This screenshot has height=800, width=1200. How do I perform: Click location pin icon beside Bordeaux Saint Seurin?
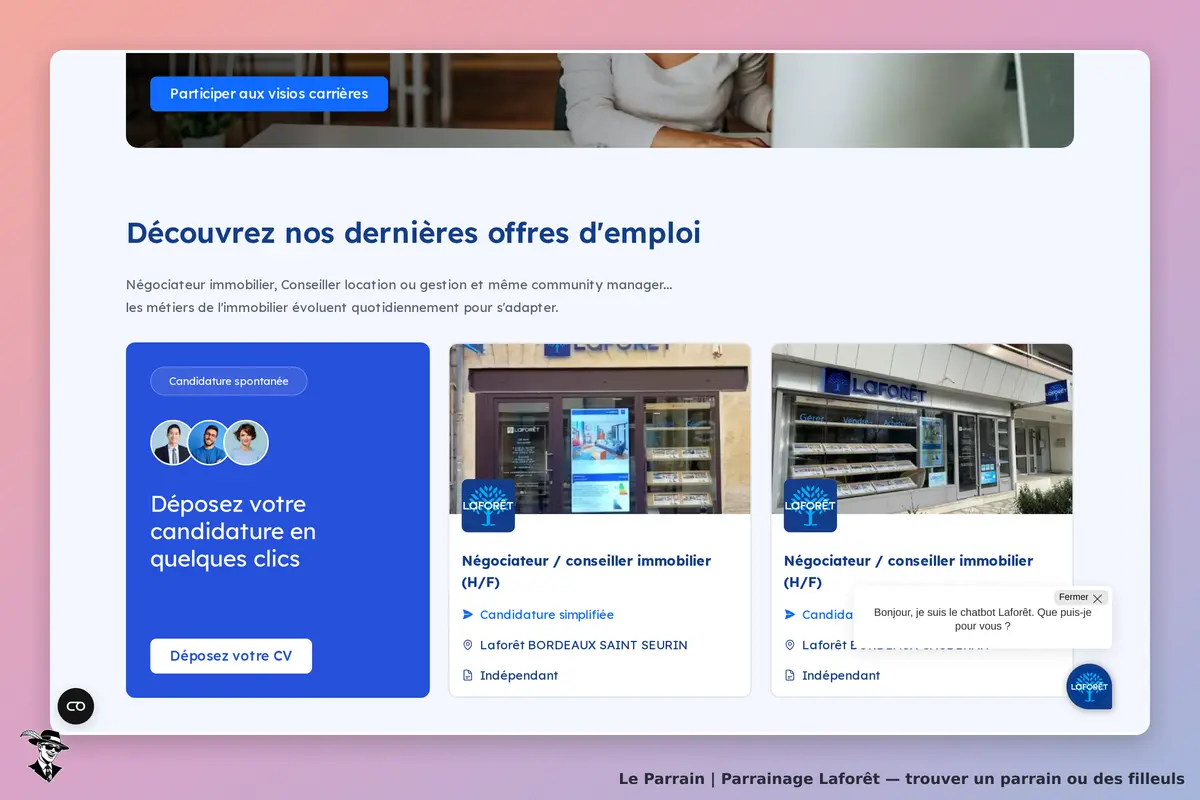click(468, 645)
